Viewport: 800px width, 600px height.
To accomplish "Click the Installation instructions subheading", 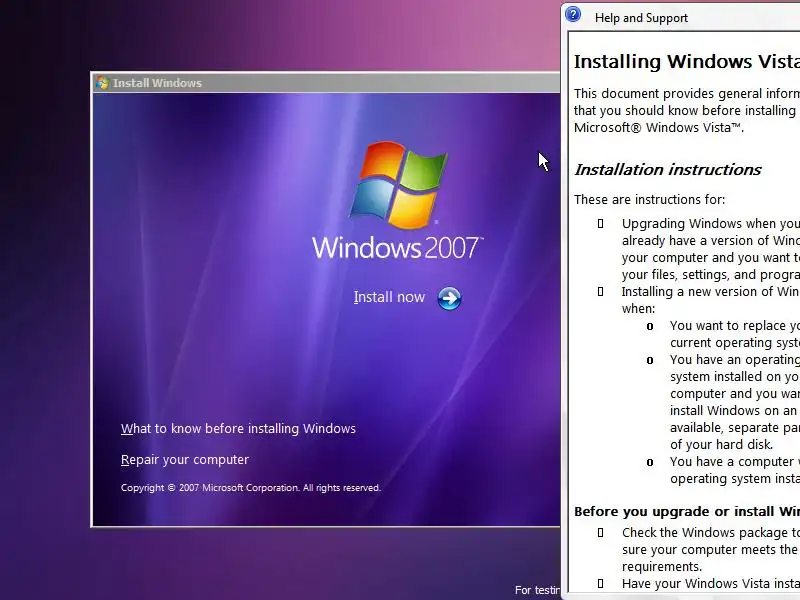I will tap(667, 169).
